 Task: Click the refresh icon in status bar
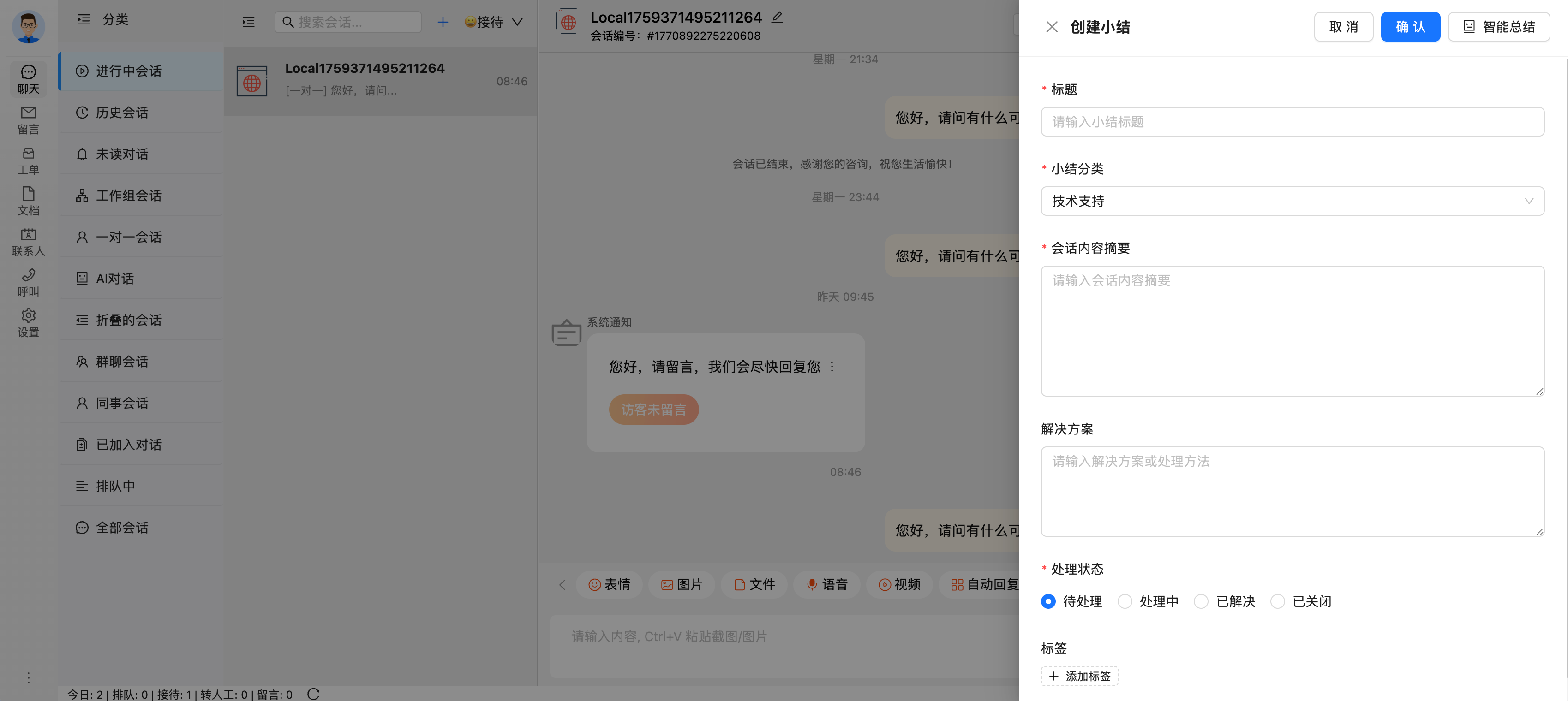[313, 694]
